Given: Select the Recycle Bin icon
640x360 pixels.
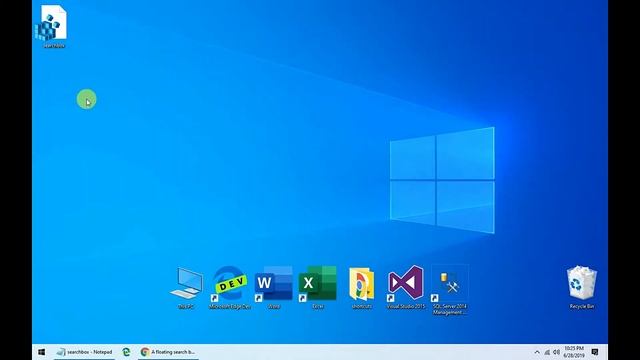Looking at the screenshot, I should tap(582, 287).
